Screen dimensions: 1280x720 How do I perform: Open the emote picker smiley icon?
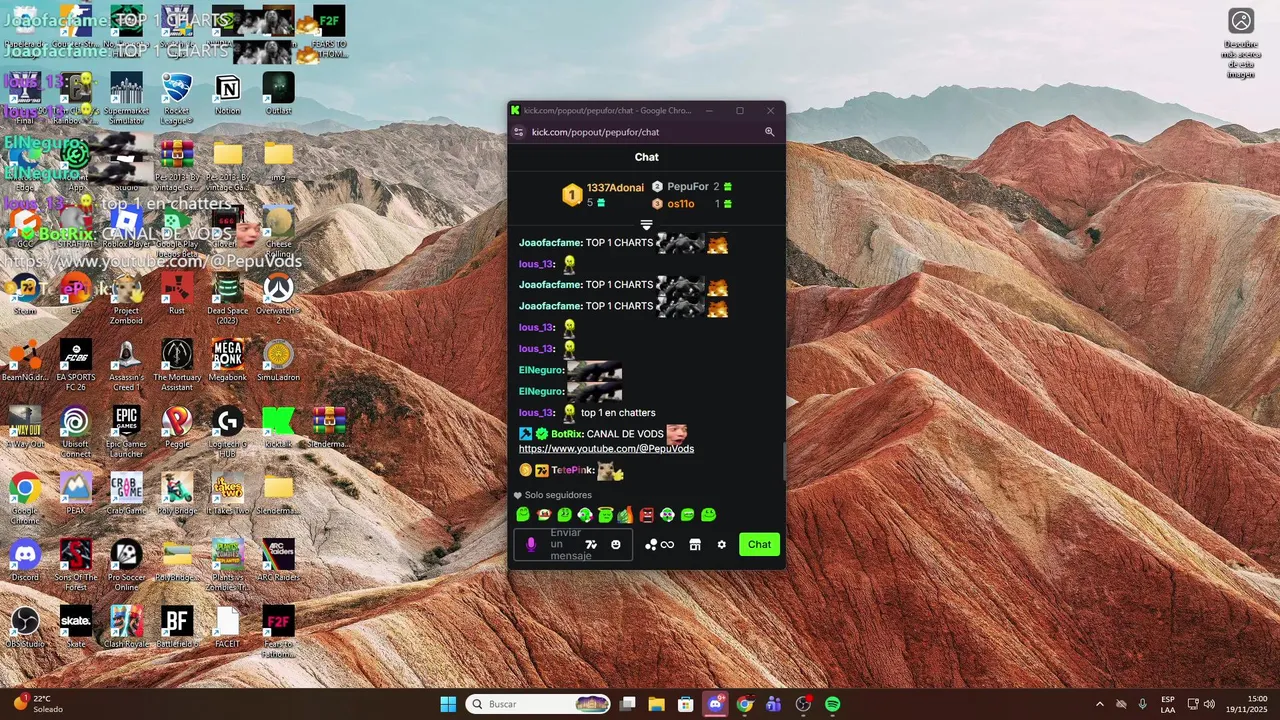click(x=616, y=545)
